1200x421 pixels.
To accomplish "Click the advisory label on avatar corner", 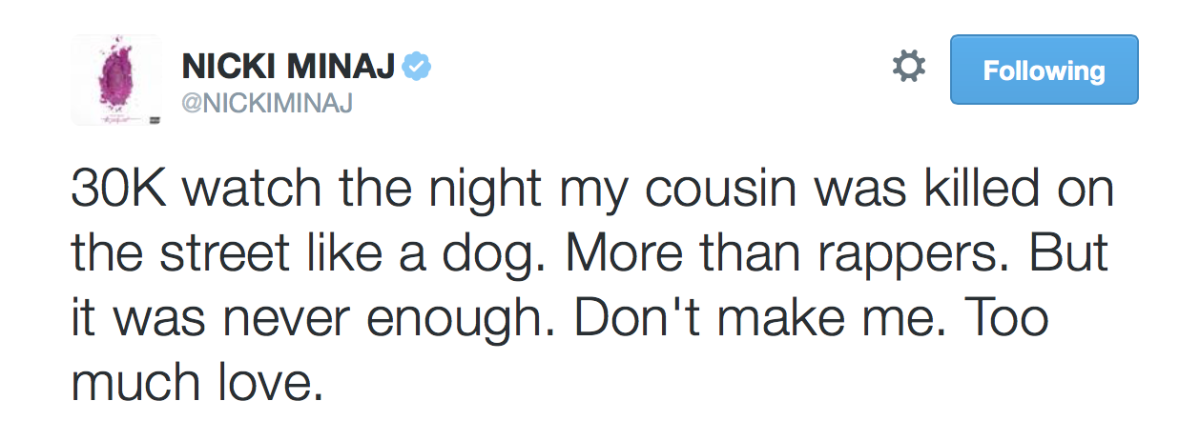I will [154, 118].
